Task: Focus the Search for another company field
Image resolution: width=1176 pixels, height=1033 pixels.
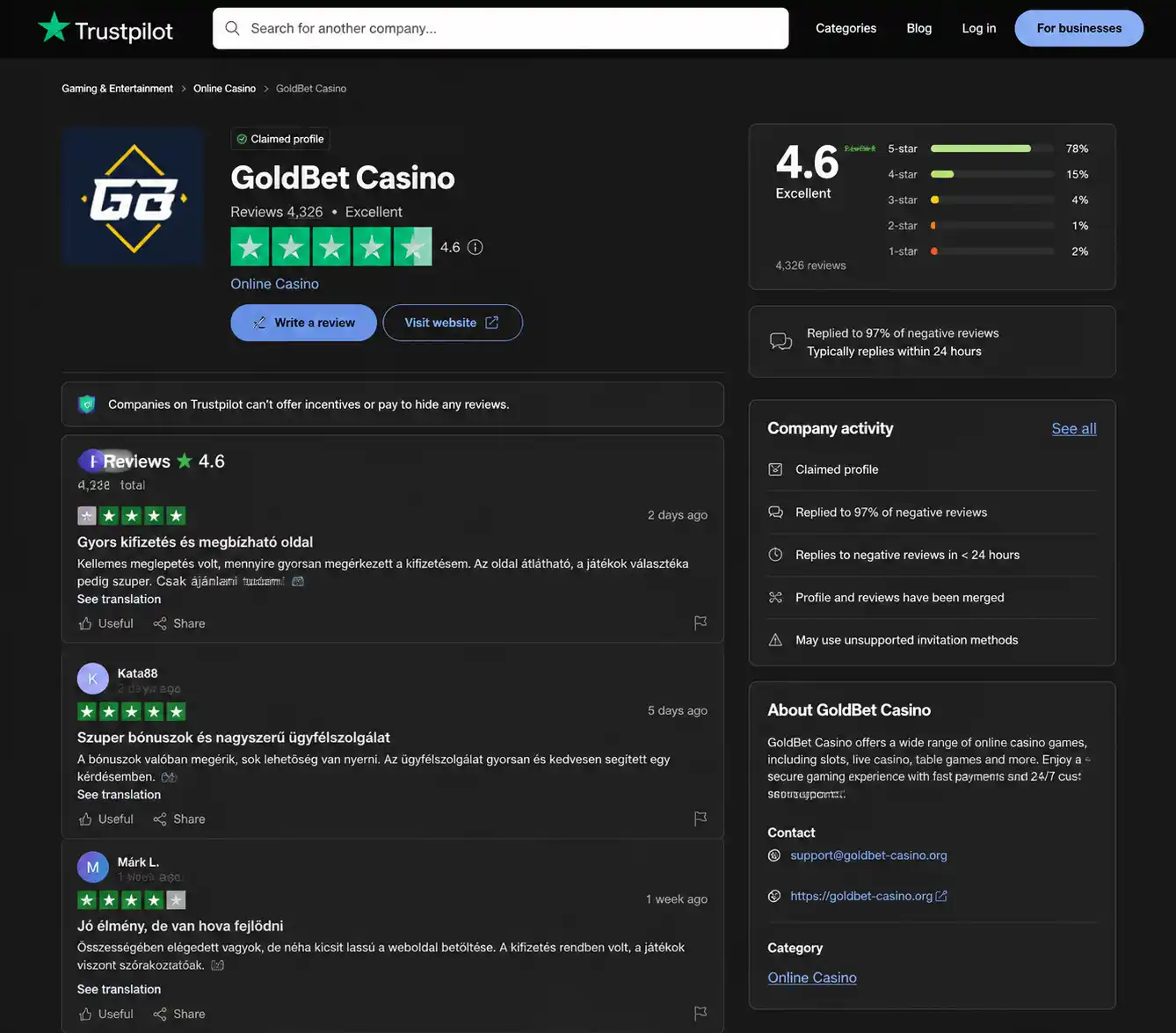Action: (500, 28)
